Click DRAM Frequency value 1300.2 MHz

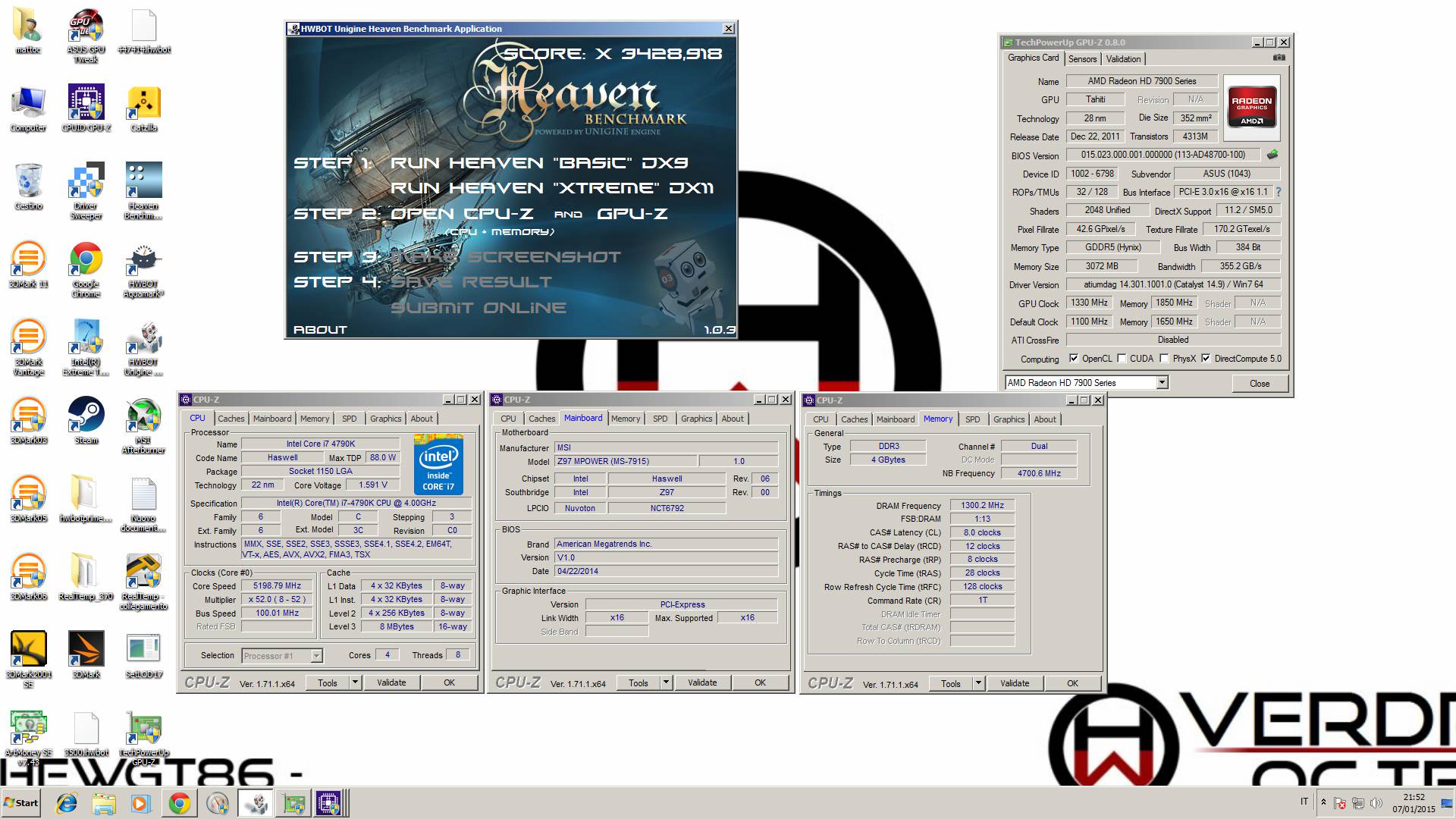pos(982,506)
